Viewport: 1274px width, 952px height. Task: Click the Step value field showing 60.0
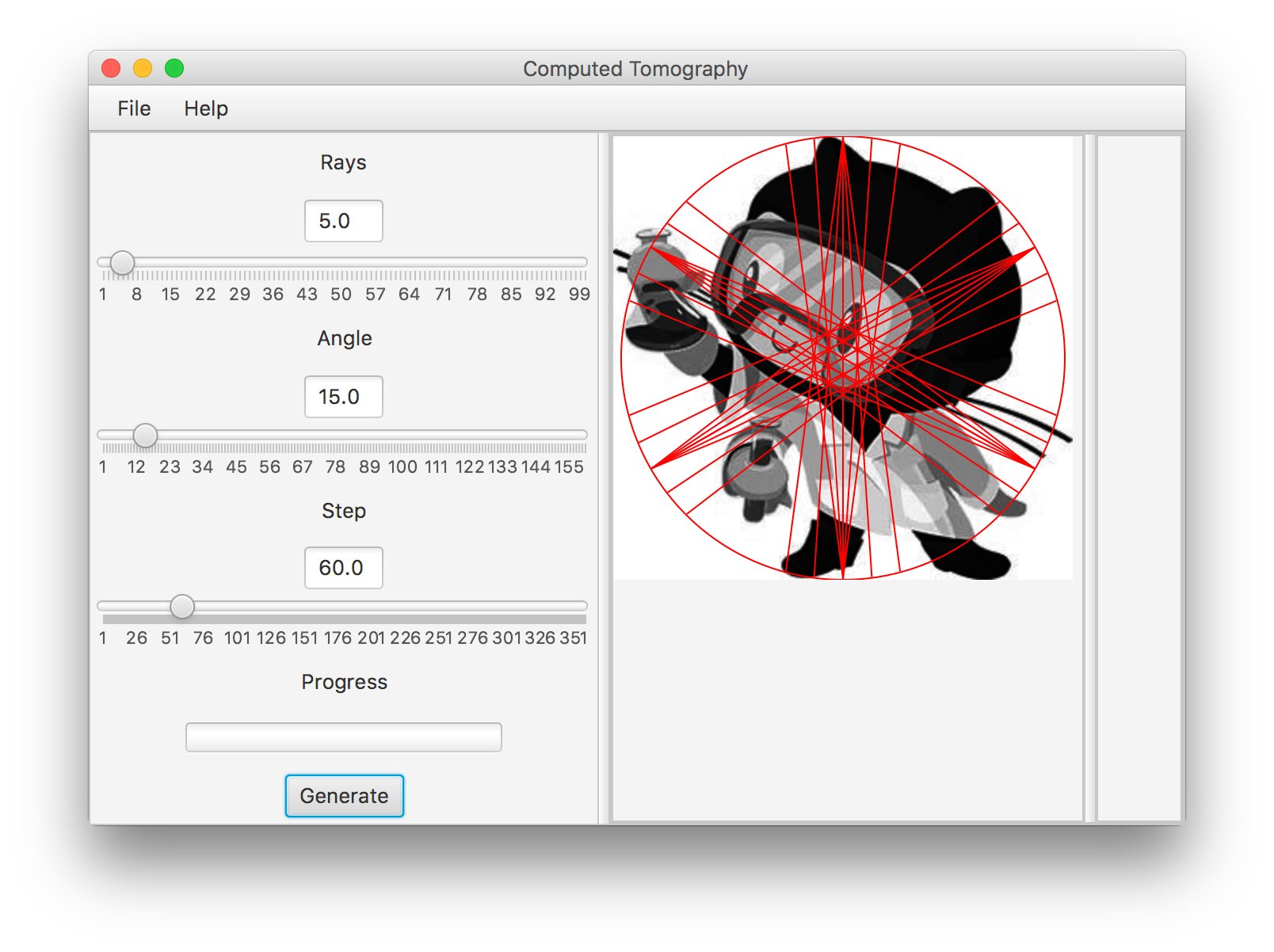(x=344, y=568)
